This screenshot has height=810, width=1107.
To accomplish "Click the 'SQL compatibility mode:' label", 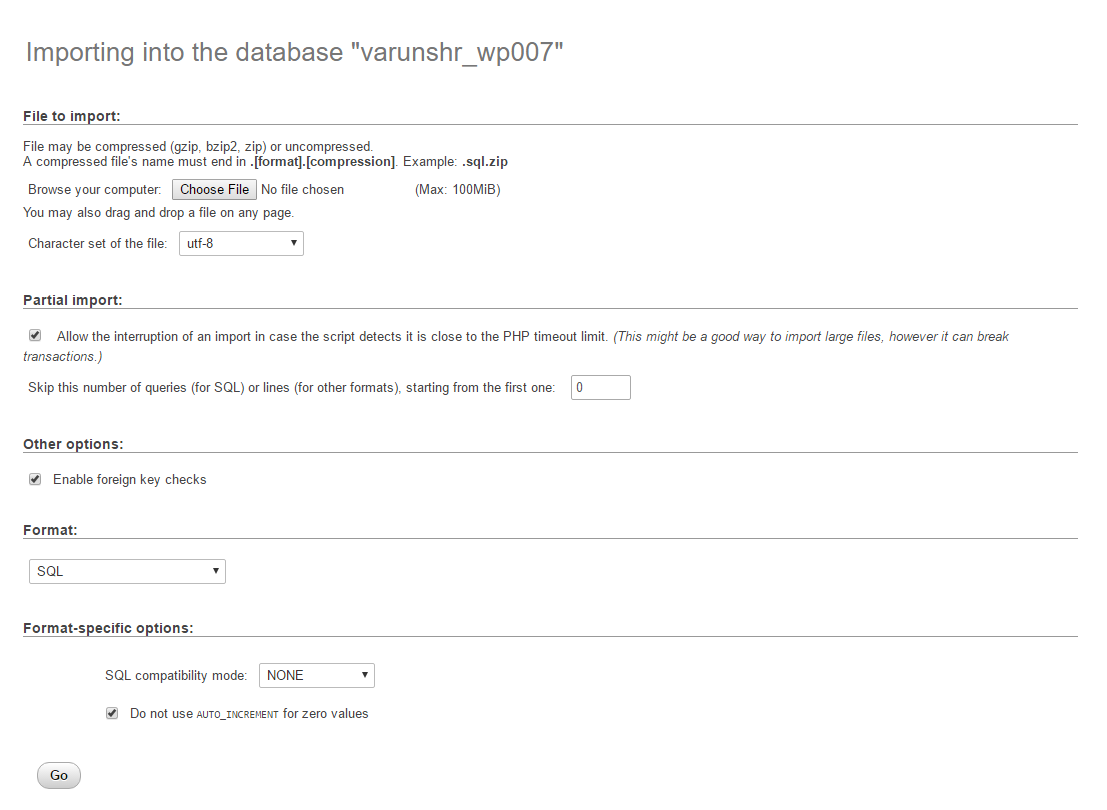I will (176, 675).
